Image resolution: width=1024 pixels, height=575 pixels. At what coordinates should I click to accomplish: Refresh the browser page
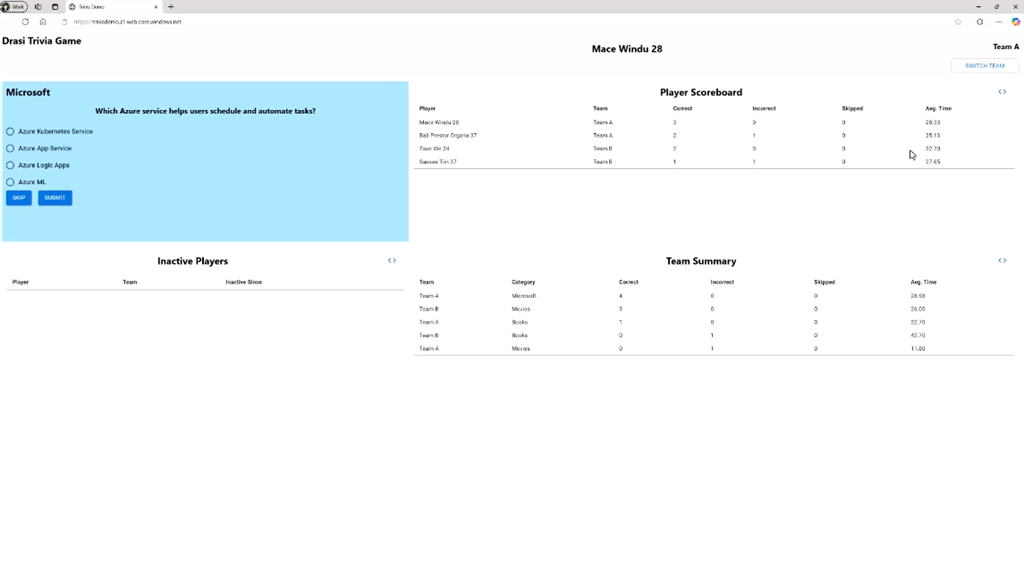point(25,22)
